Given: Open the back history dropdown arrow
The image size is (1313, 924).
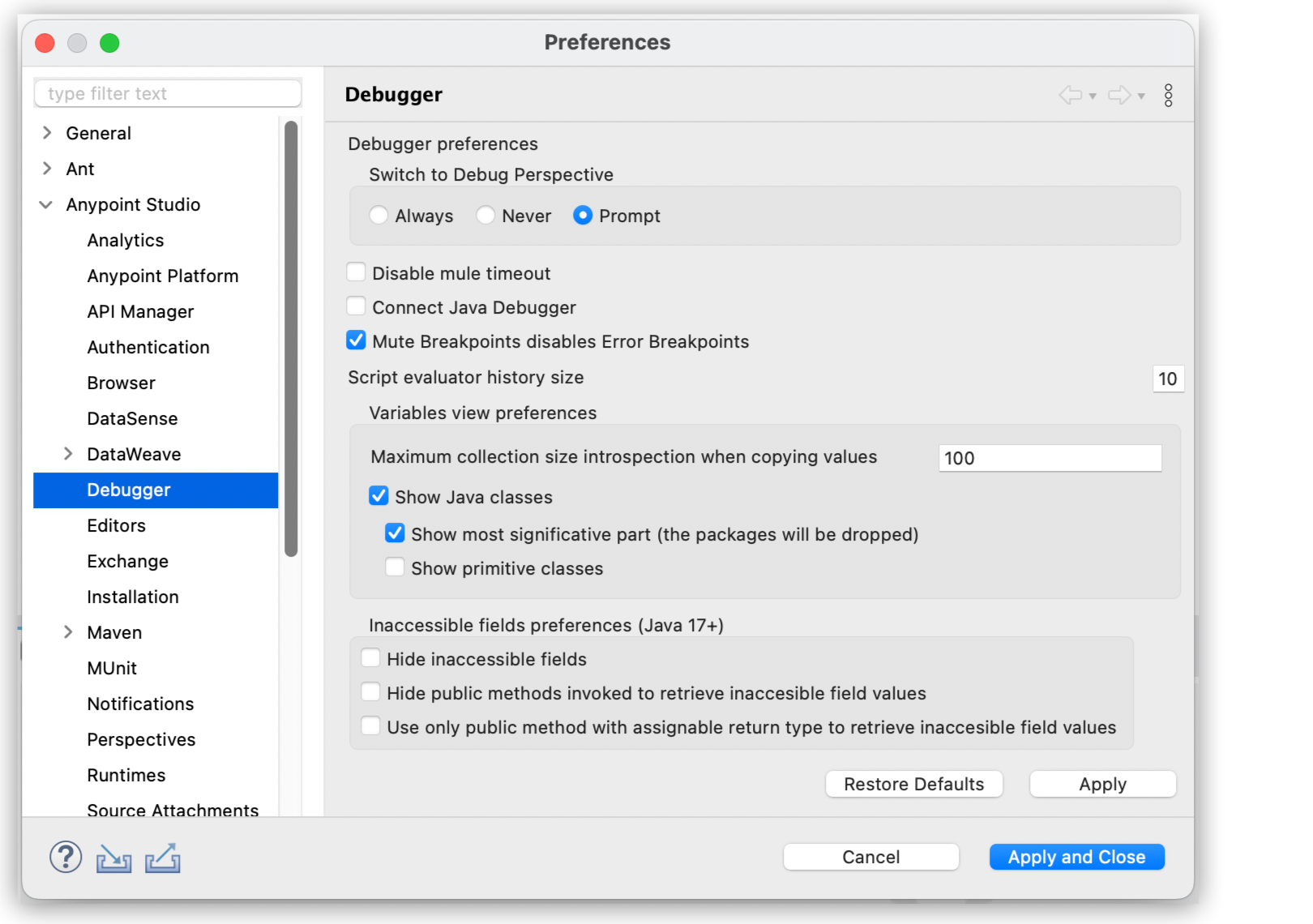Looking at the screenshot, I should coord(1093,96).
